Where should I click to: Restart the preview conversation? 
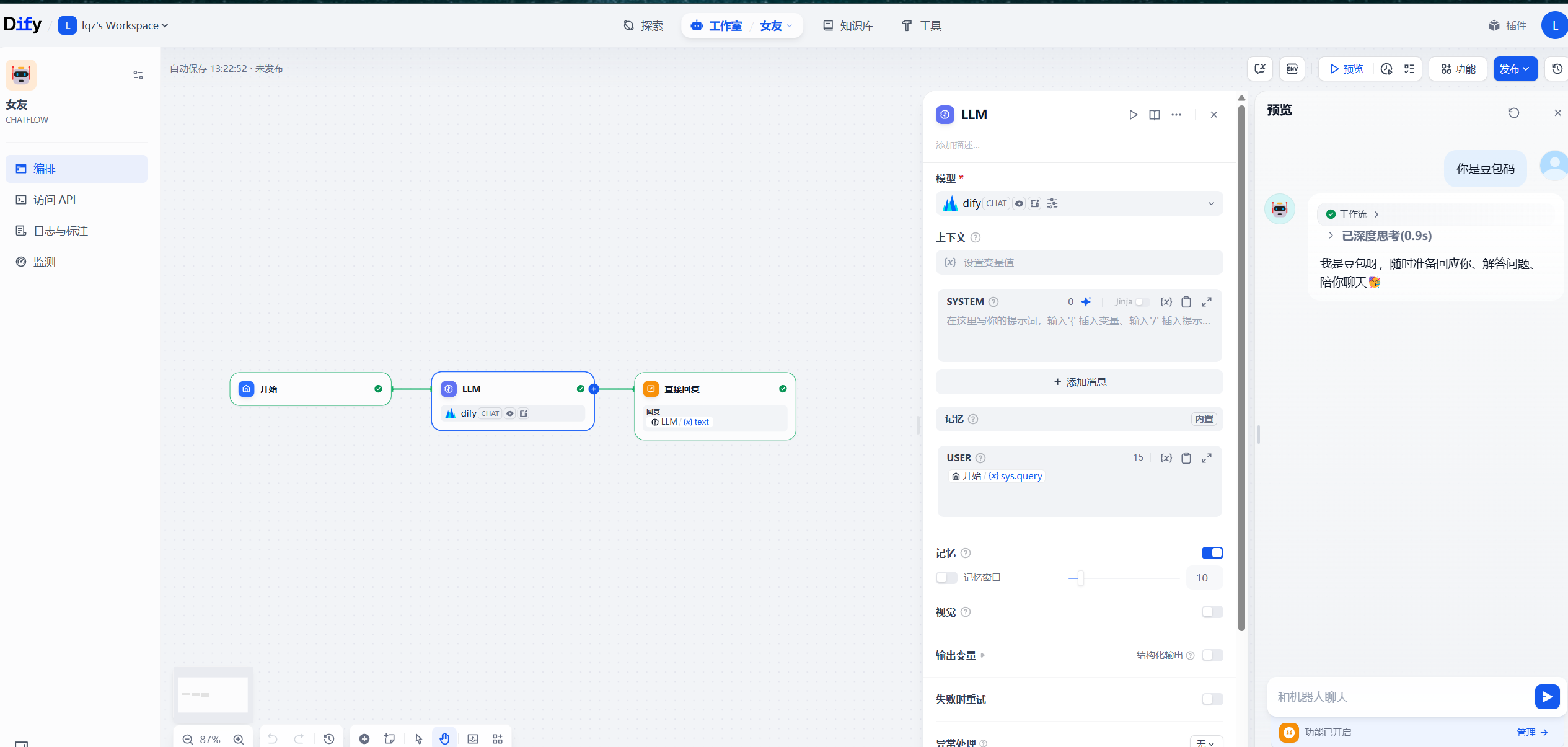(x=1513, y=113)
